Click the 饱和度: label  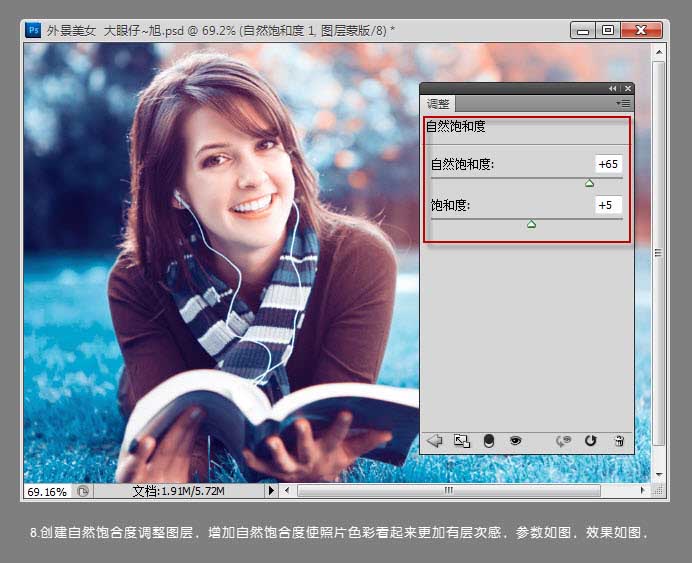450,205
